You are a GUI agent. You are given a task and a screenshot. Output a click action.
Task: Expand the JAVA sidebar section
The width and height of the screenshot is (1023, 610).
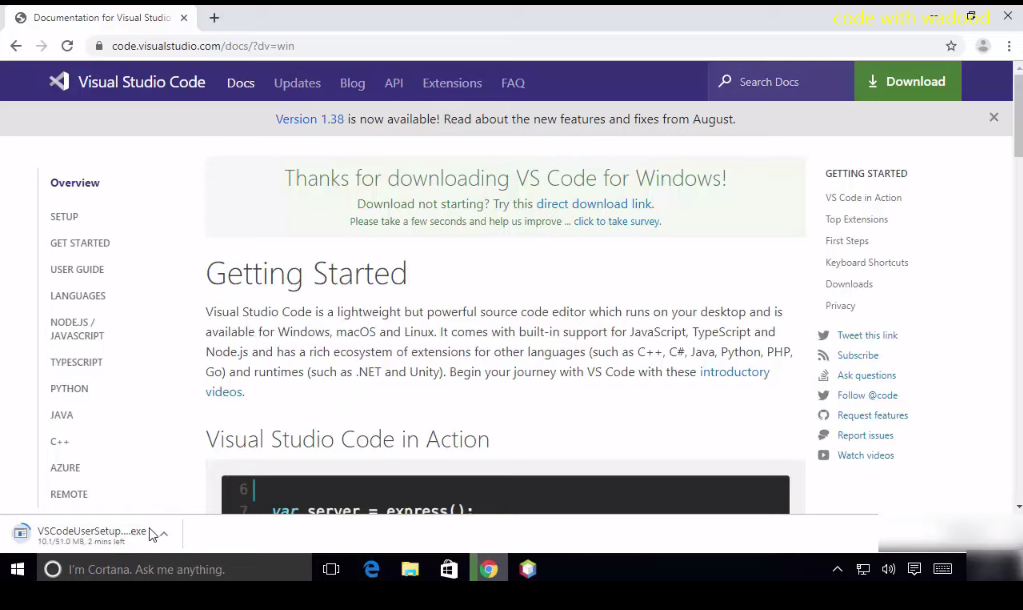(62, 415)
